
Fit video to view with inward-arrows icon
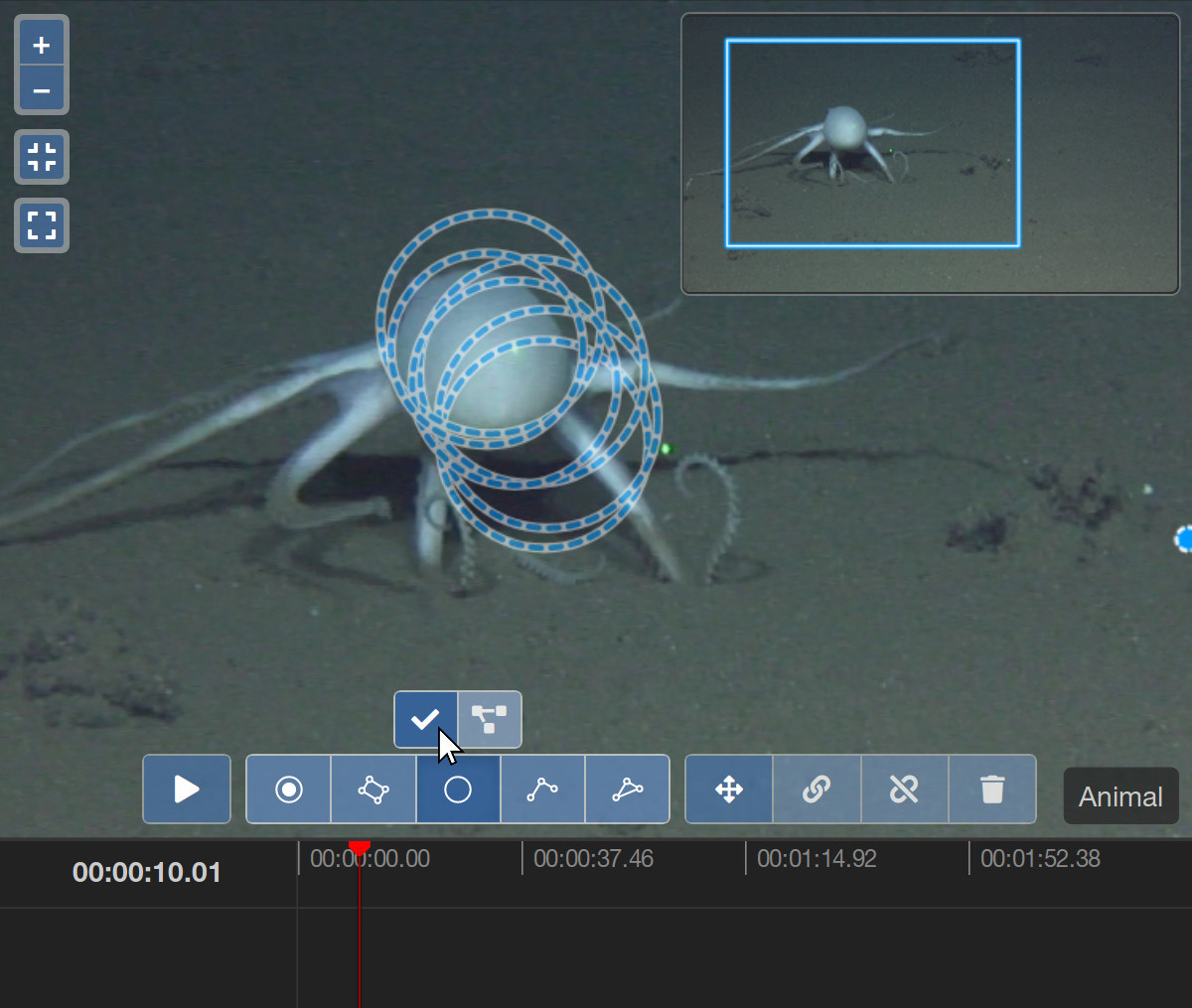(x=42, y=157)
